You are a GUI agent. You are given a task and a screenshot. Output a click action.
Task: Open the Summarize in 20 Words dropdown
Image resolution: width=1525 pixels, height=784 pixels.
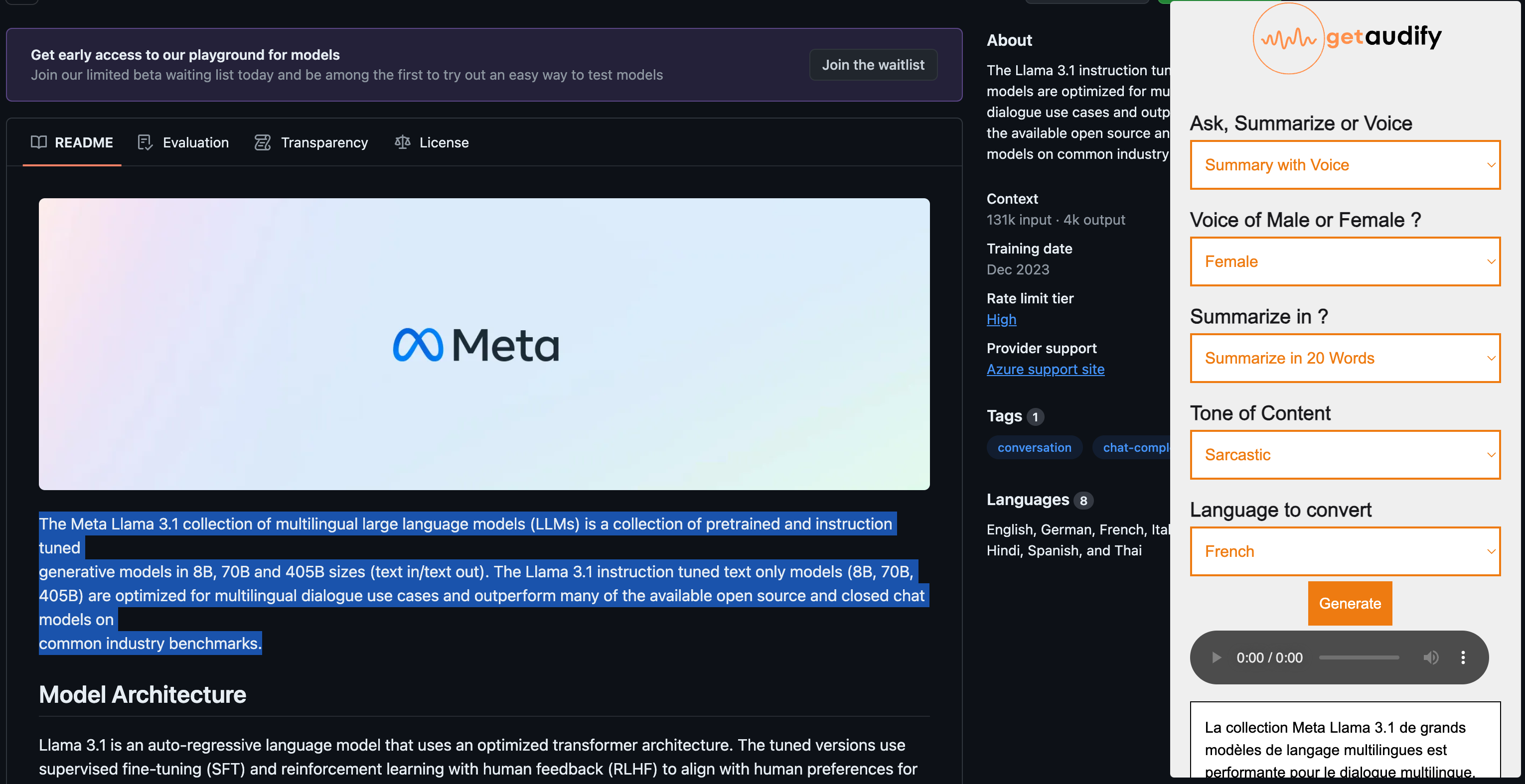(1345, 358)
